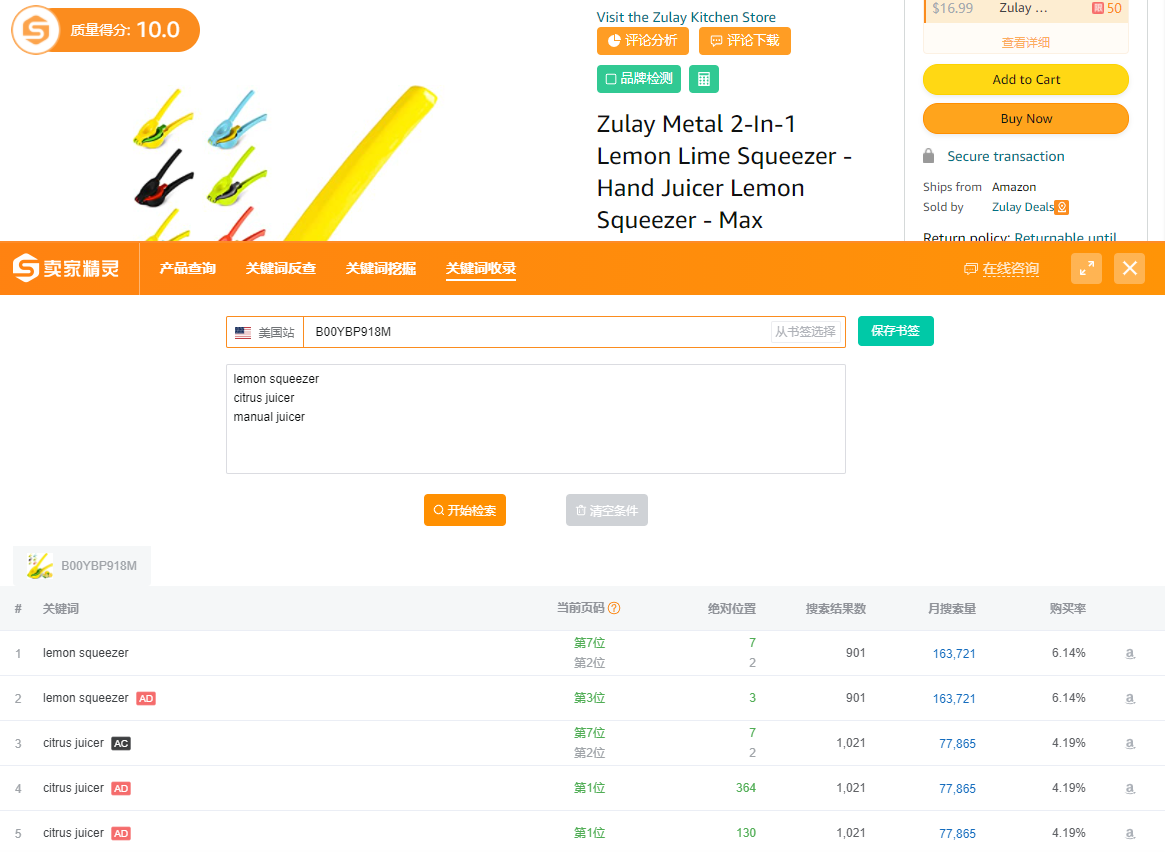This screenshot has width=1165, height=852.
Task: Click the seller badge icon next to Zulay Deals
Action: point(1062,207)
